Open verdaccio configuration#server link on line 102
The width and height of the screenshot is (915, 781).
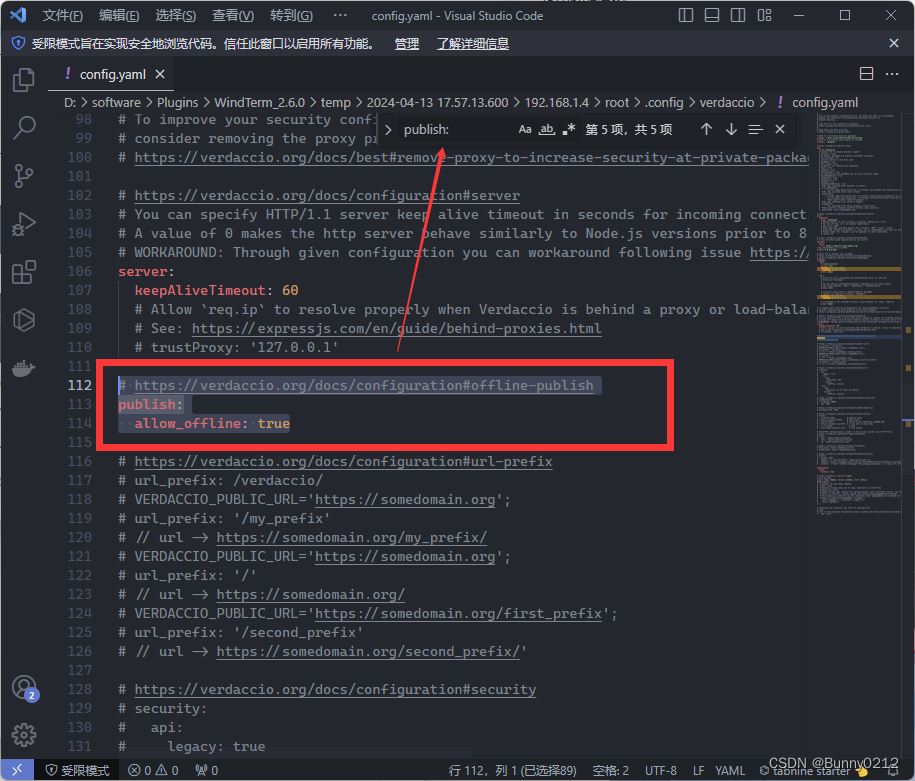point(327,196)
